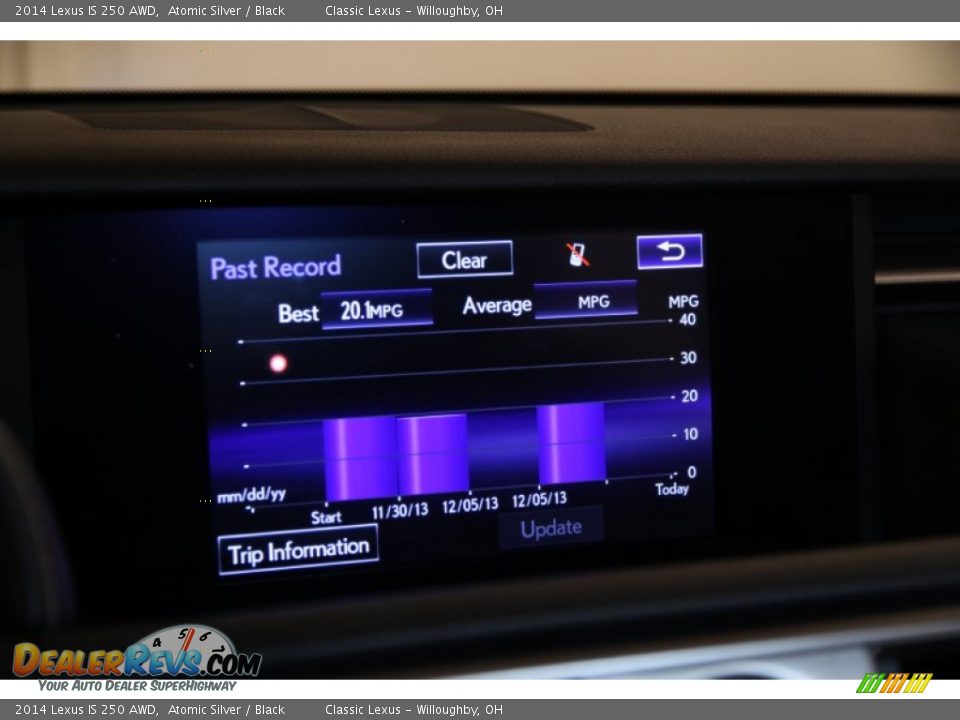Tap the second purple bar in the chart
The width and height of the screenshot is (960, 720).
pos(432,454)
